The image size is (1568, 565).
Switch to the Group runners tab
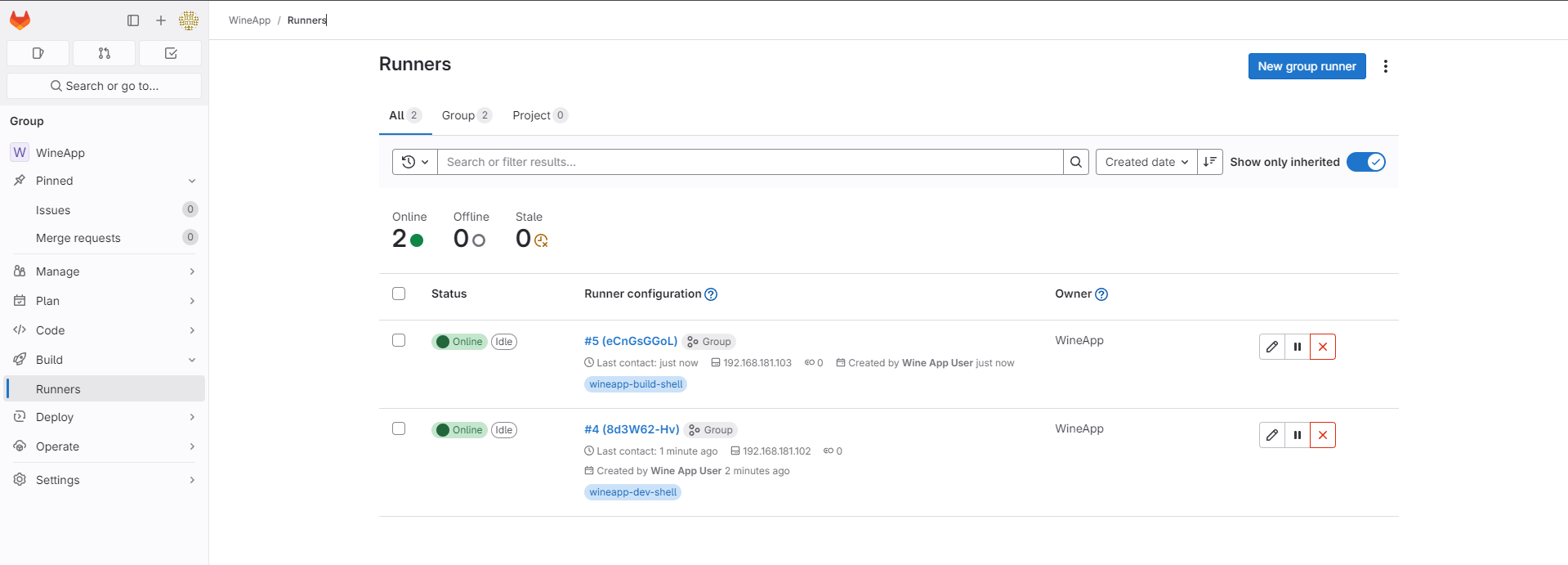click(466, 115)
